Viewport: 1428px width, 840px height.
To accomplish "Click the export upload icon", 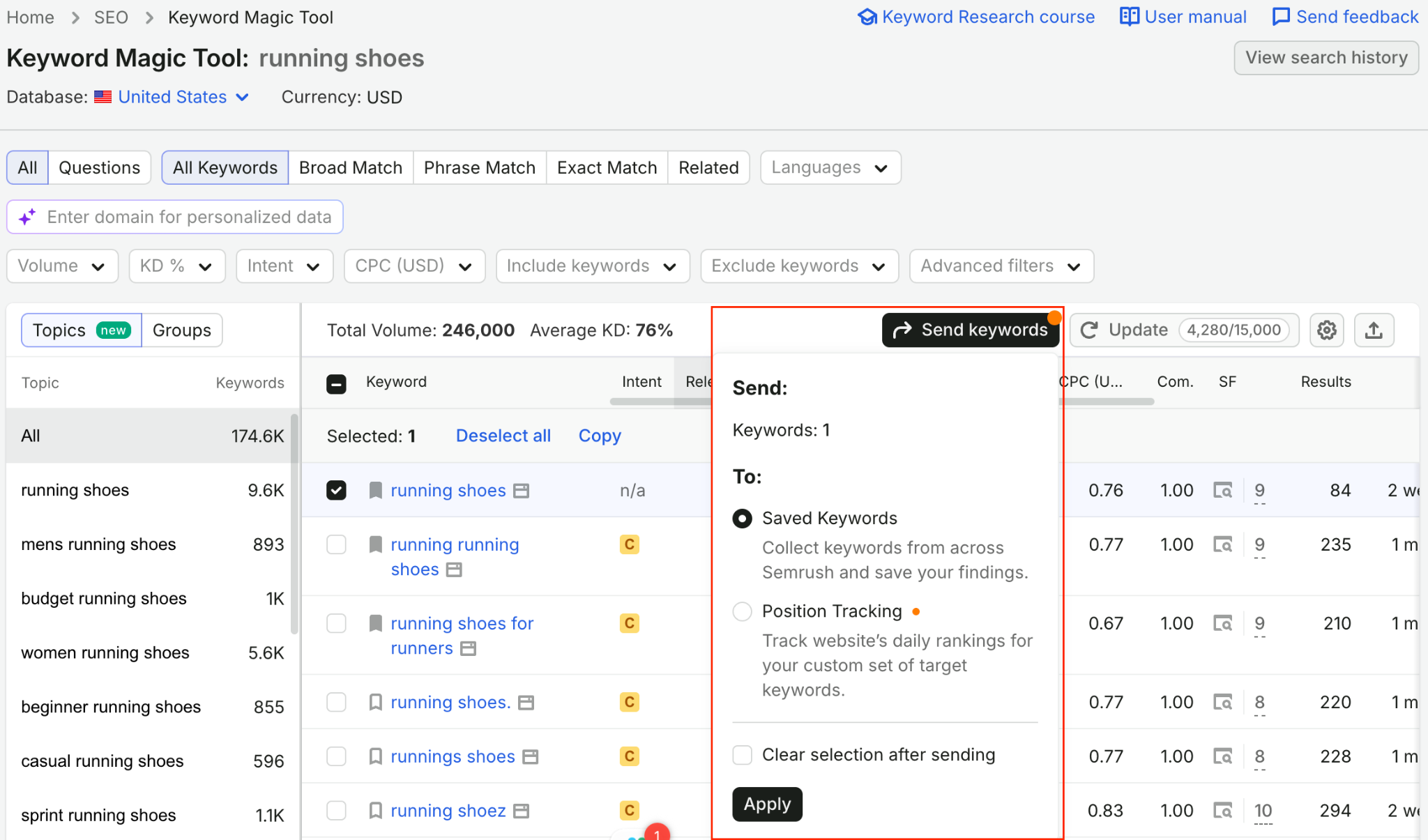I will pos(1374,330).
